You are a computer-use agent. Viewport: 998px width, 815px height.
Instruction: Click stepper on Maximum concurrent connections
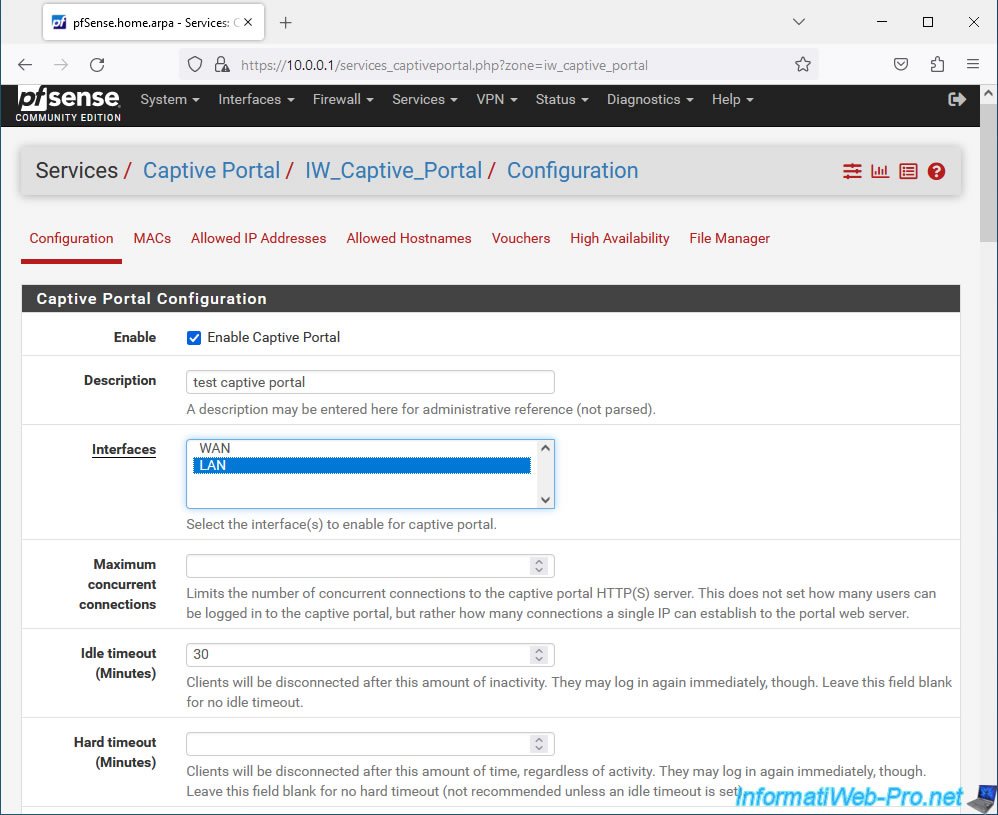coord(538,565)
